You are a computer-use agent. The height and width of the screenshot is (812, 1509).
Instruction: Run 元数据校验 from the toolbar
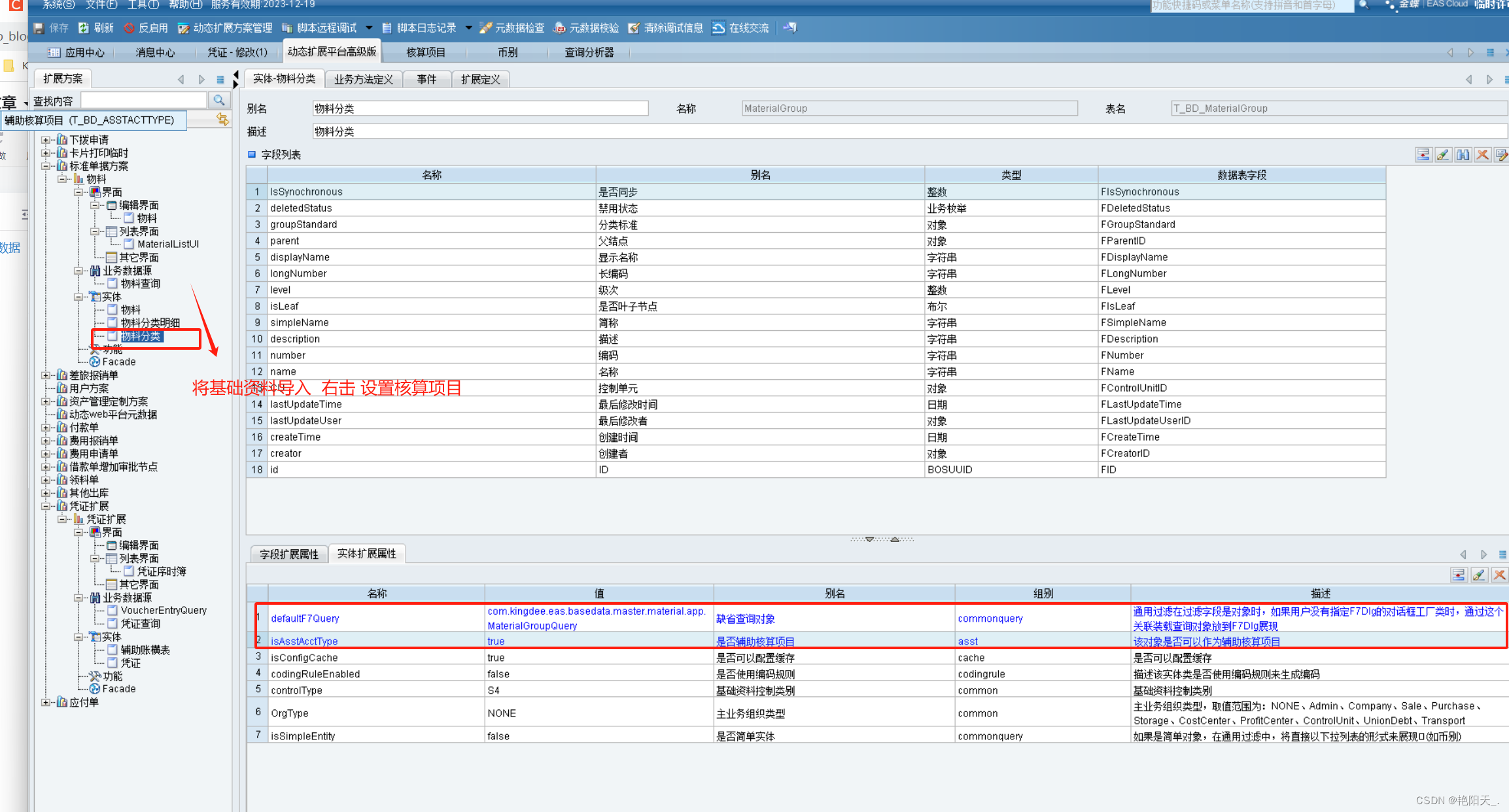click(x=587, y=28)
